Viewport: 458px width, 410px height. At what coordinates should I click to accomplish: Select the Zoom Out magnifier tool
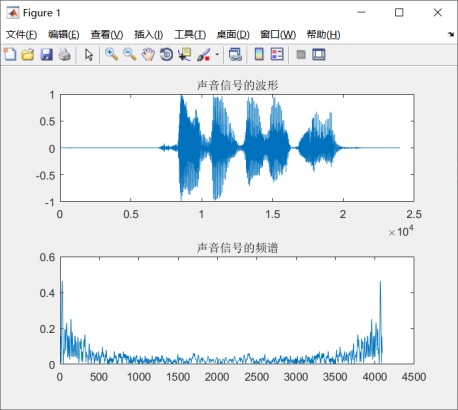point(130,54)
